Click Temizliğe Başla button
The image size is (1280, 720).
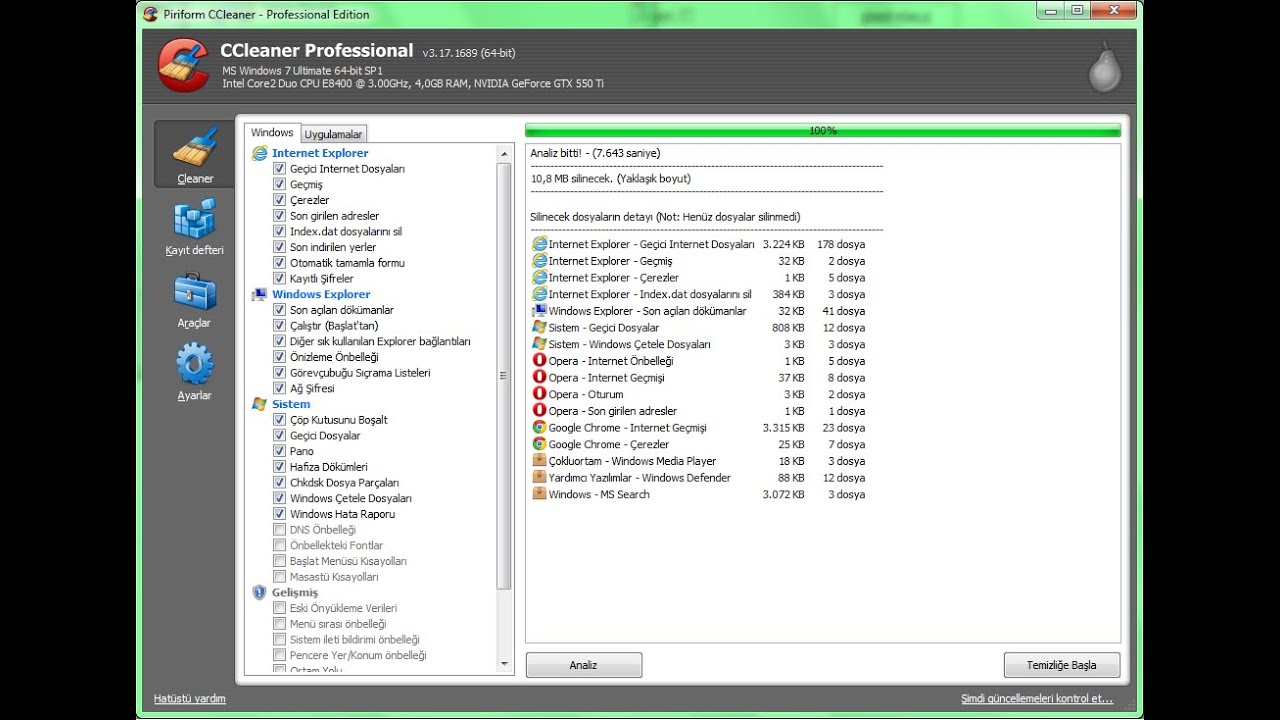pyautogui.click(x=1062, y=665)
